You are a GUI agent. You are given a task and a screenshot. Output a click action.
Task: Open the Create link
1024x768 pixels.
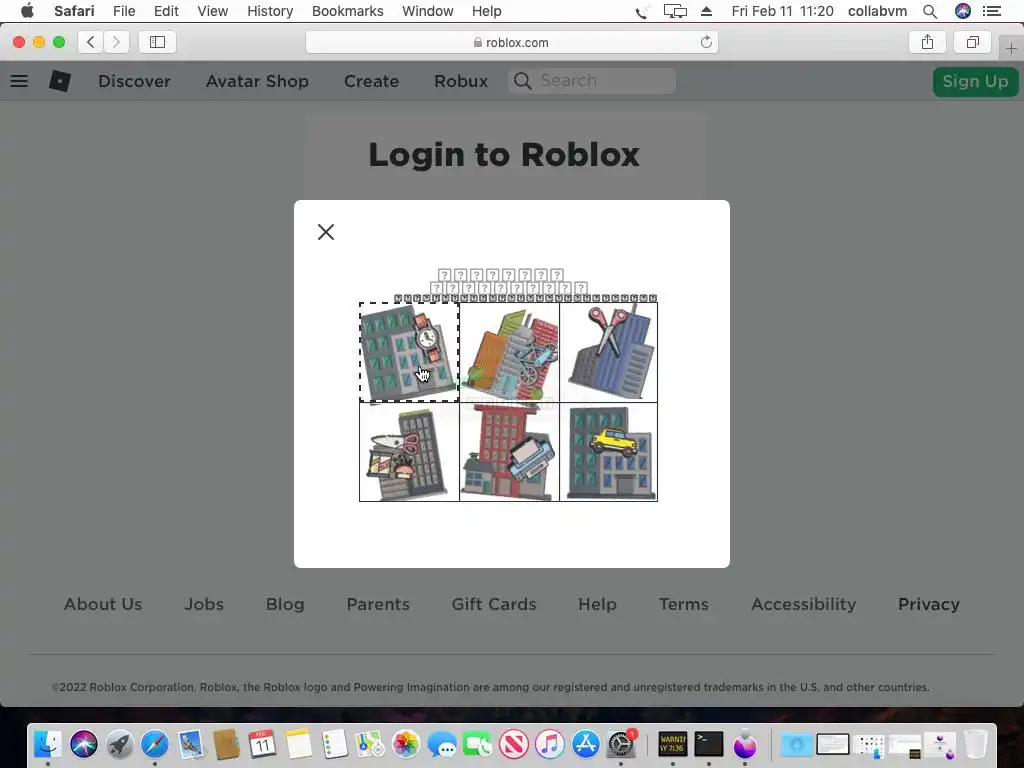pyautogui.click(x=372, y=81)
